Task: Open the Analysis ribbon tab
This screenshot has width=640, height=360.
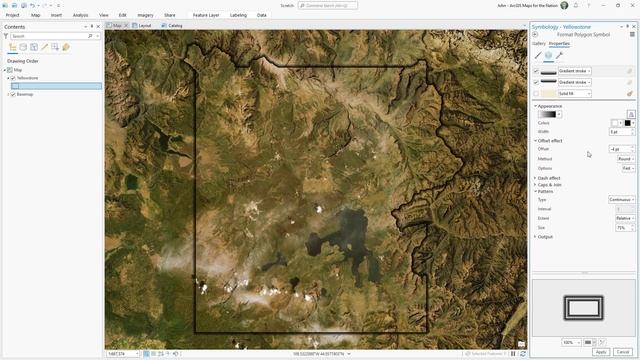Action: 80,15
